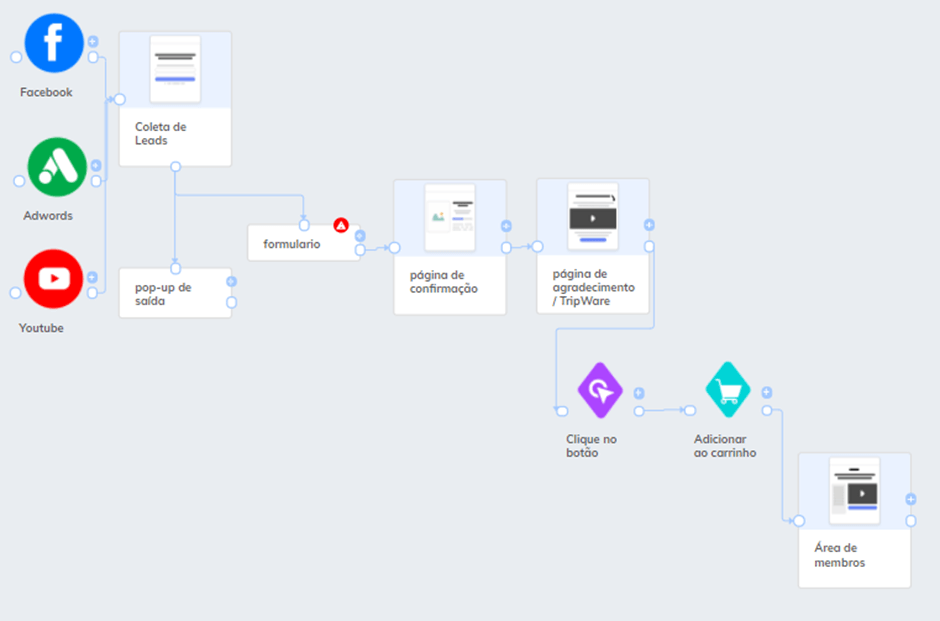This screenshot has height=621, width=940.
Task: Select the Youtube traffic source icon
Action: coord(53,279)
